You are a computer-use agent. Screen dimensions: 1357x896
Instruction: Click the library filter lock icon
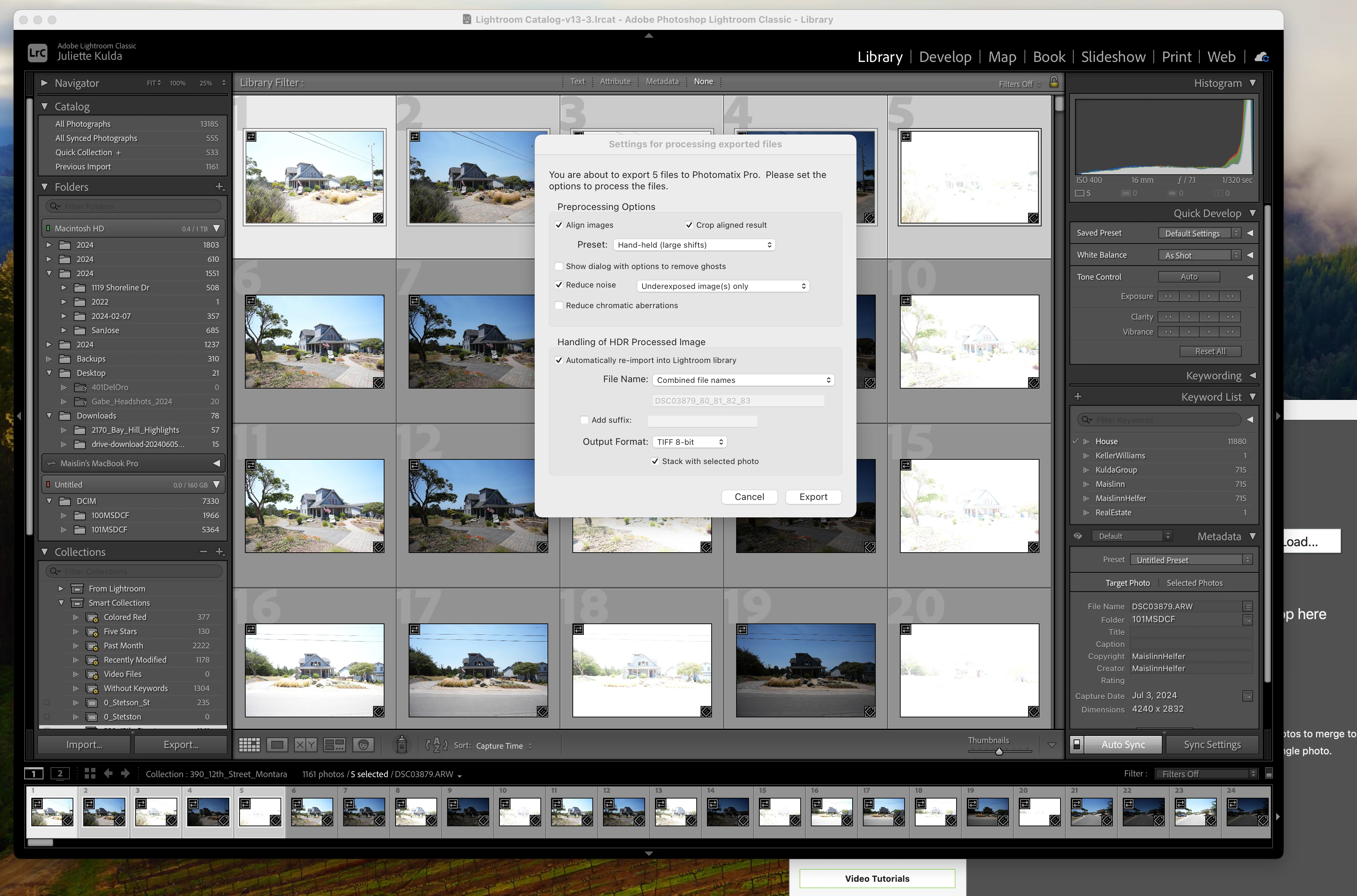(1053, 82)
